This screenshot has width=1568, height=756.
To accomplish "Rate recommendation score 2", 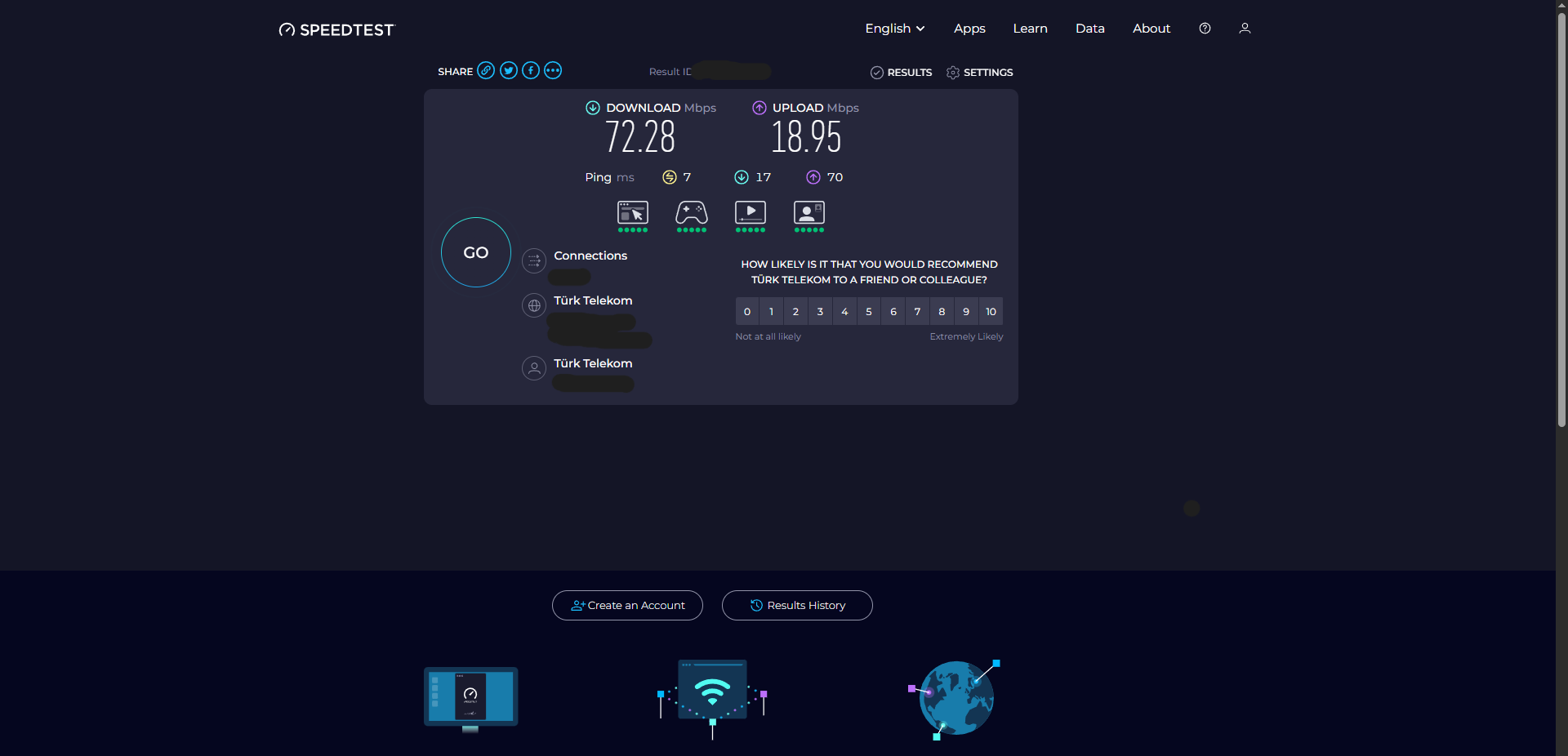I will (795, 311).
